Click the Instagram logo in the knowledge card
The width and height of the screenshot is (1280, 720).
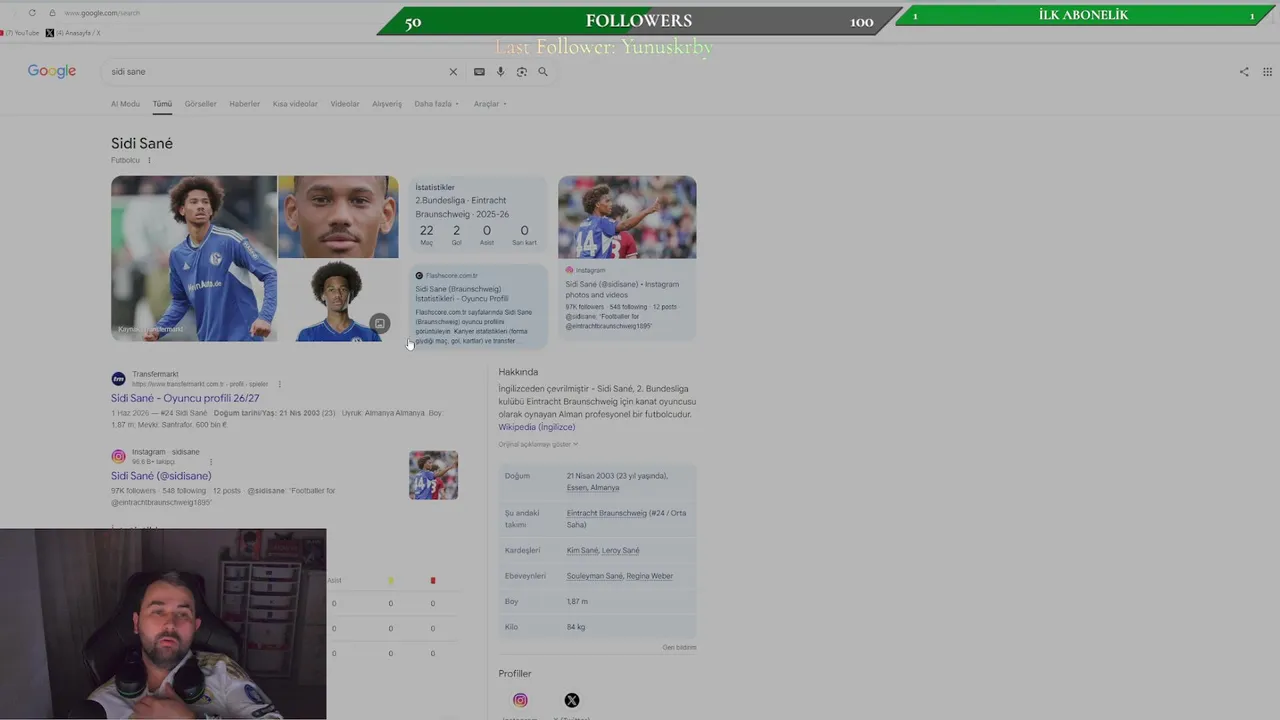pos(569,270)
